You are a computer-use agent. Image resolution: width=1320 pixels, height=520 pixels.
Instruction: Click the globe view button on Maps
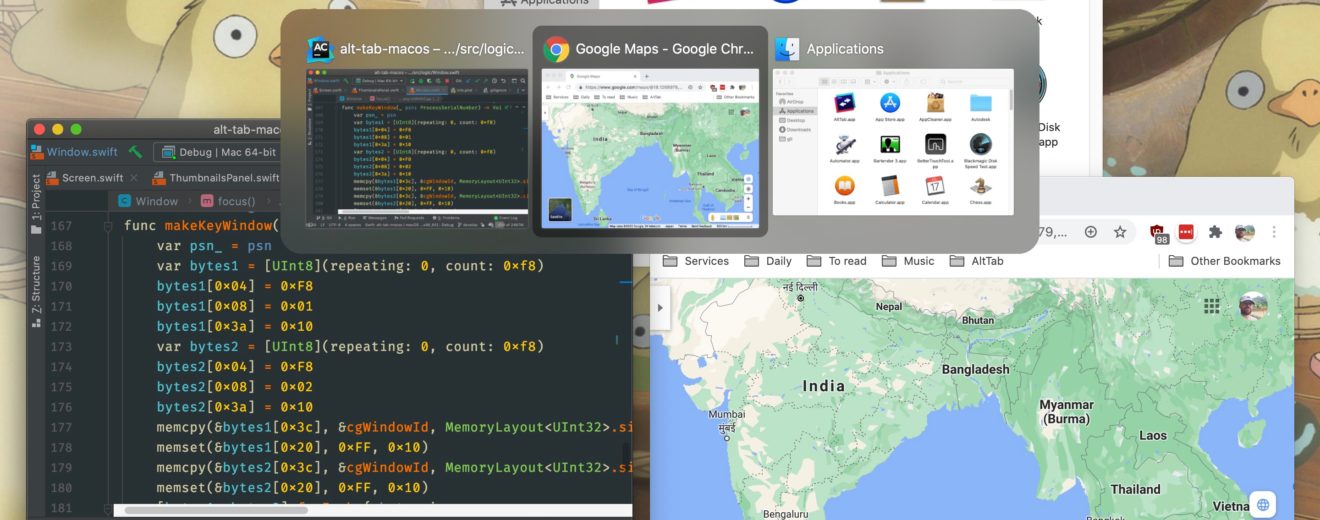click(x=1263, y=504)
